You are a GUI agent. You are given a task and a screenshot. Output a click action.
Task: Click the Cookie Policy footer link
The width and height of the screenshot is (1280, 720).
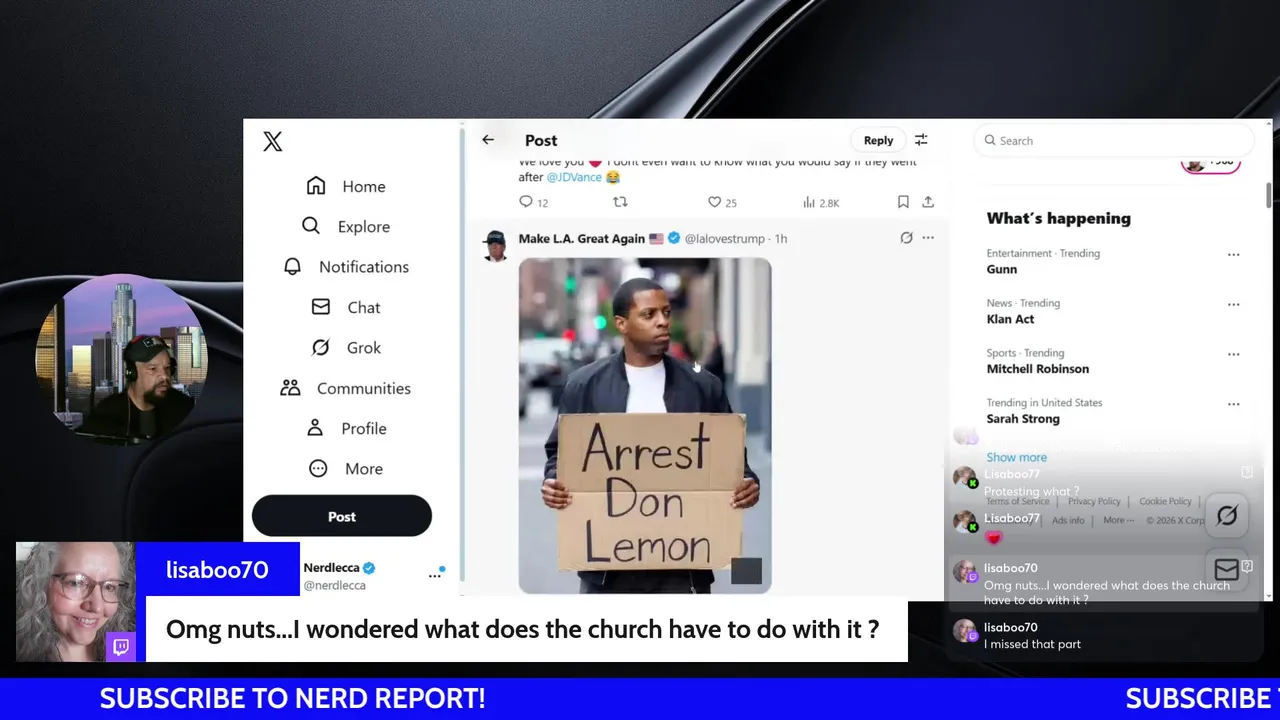coord(1165,502)
